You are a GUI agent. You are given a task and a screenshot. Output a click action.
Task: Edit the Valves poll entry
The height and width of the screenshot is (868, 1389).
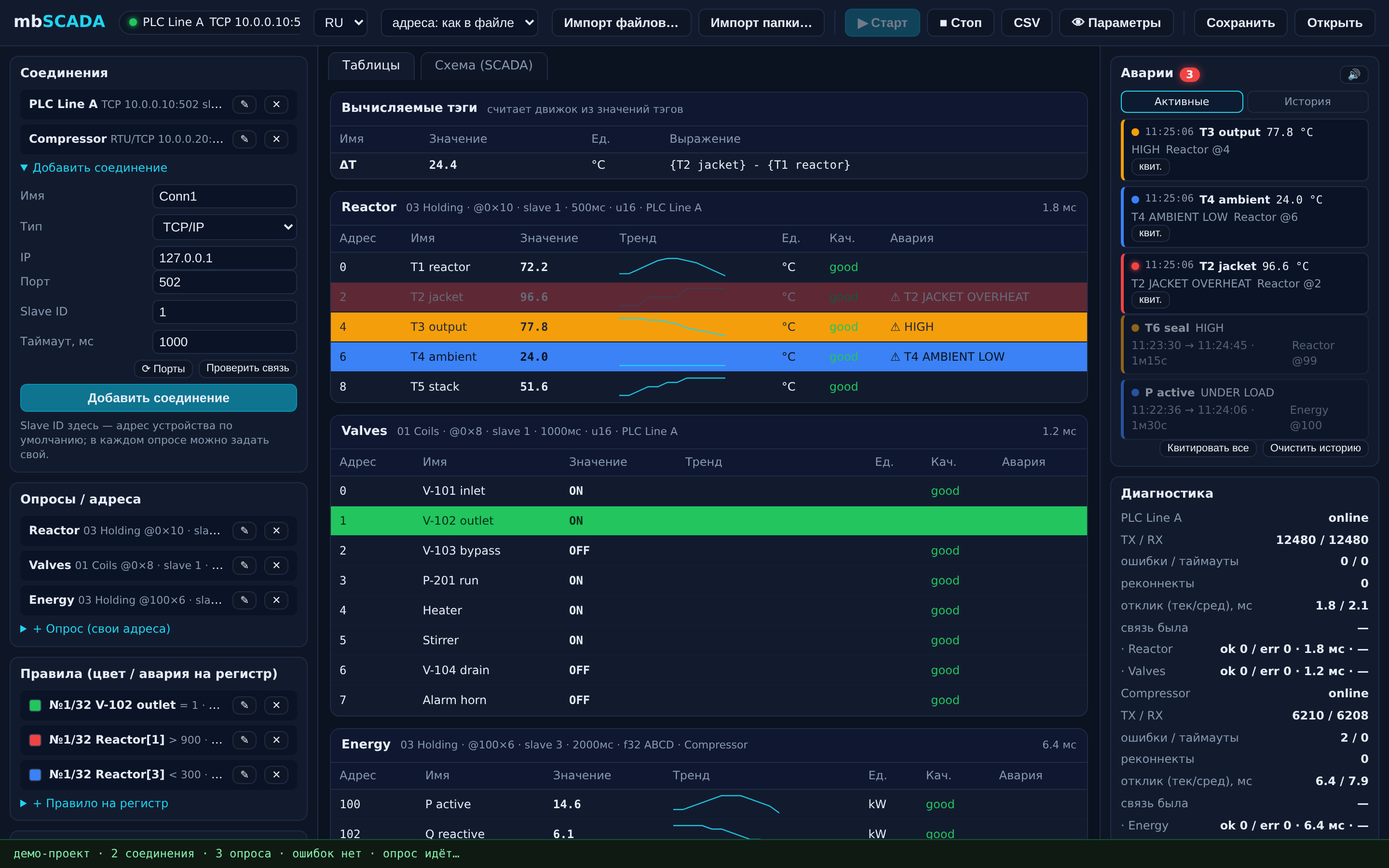click(245, 566)
